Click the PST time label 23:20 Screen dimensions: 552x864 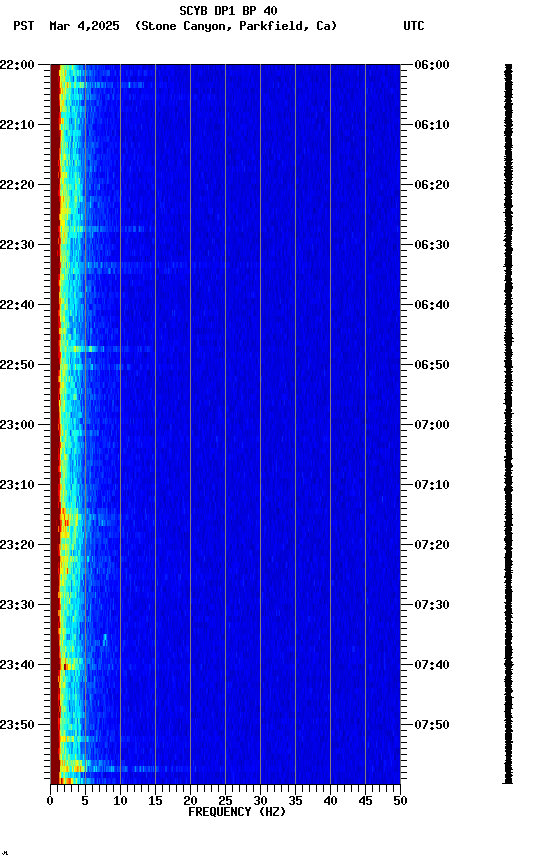tap(17, 545)
